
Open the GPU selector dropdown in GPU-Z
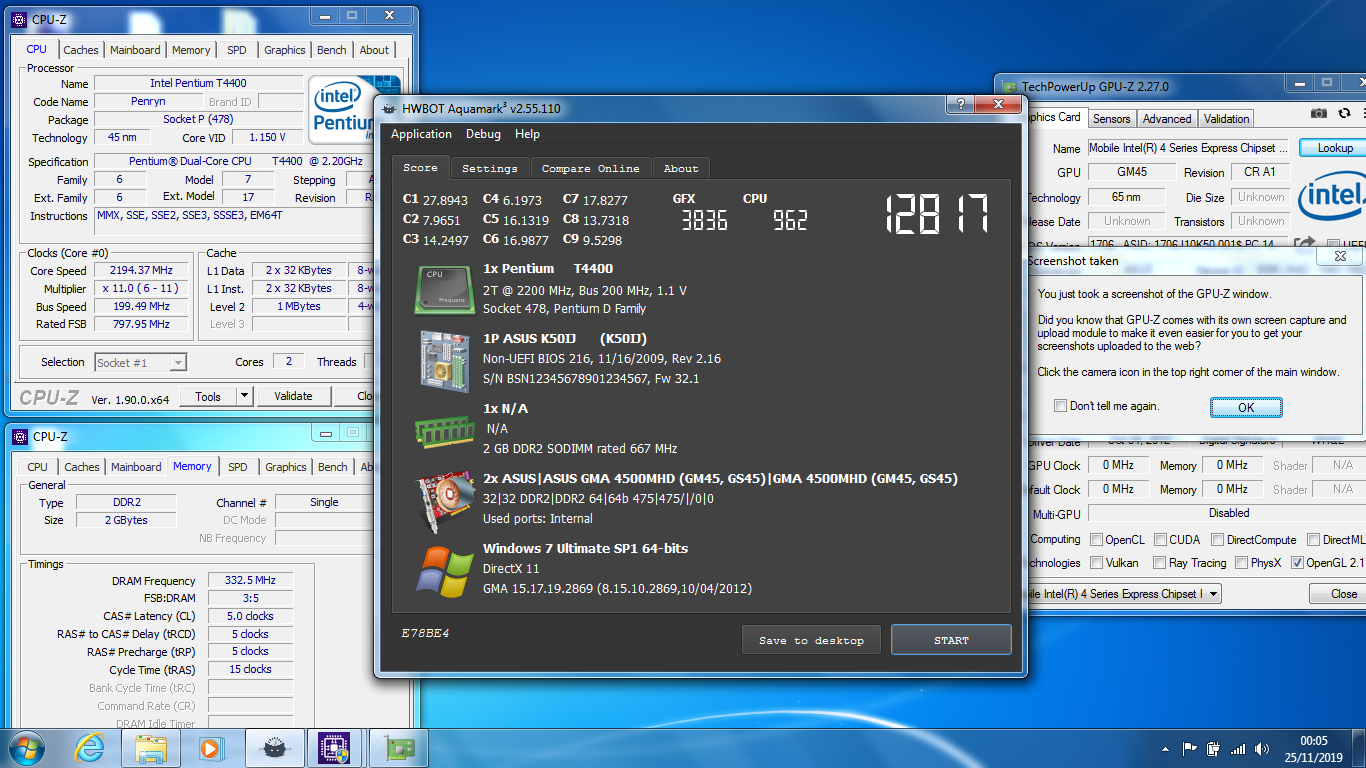click(1212, 594)
